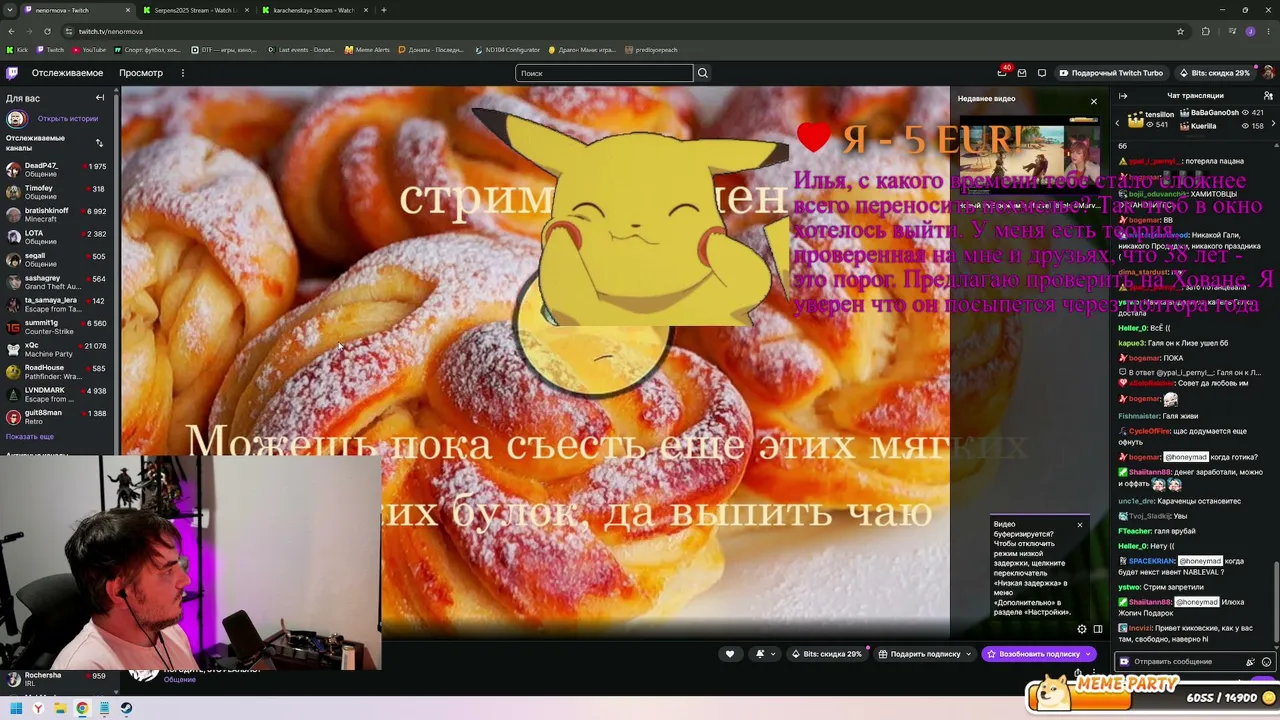This screenshot has height=720, width=1280.
Task: Open Yandex browser from the taskbar
Action: coord(38,708)
